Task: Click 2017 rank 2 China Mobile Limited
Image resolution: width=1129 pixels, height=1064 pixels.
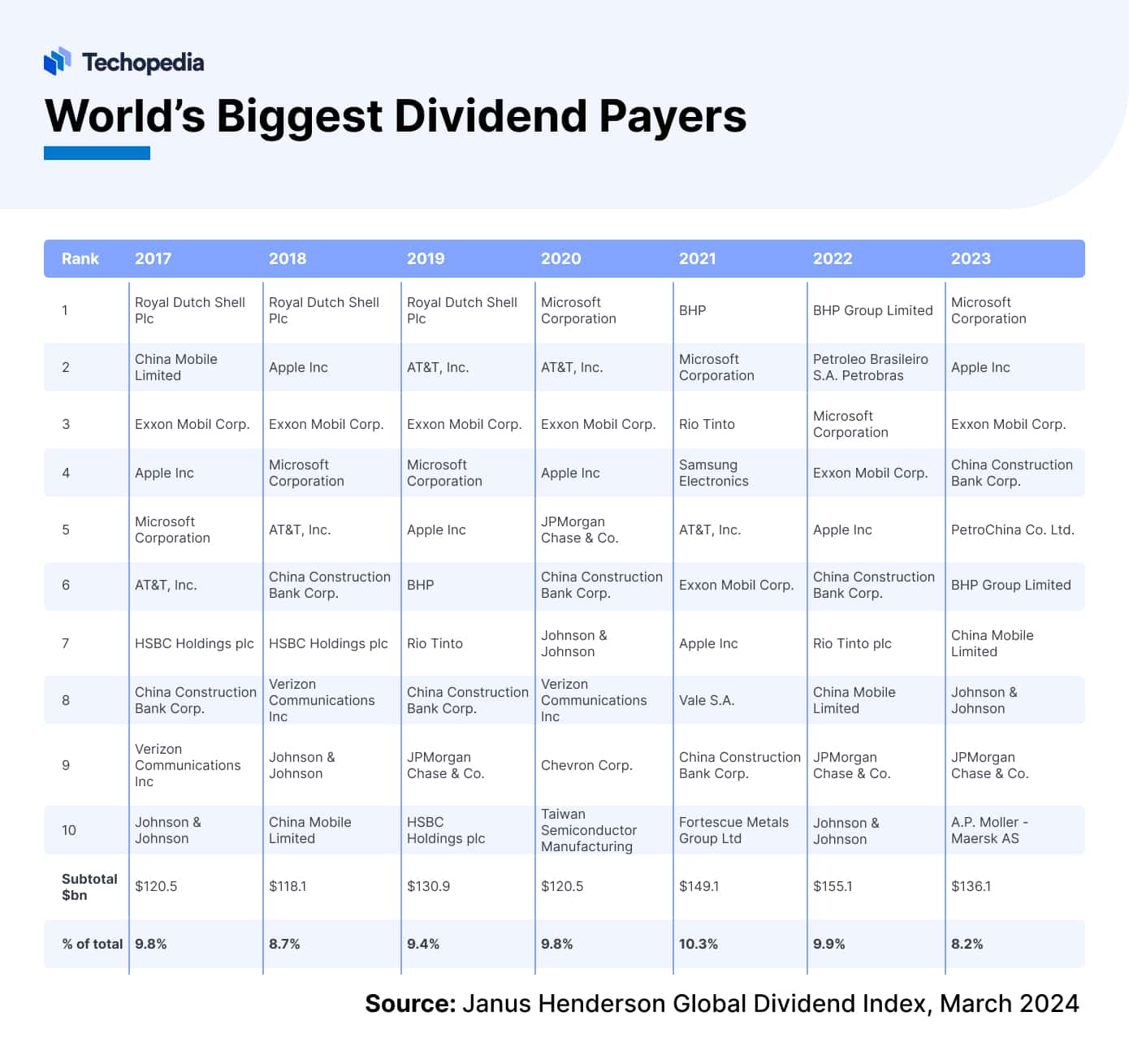Action: pos(176,367)
